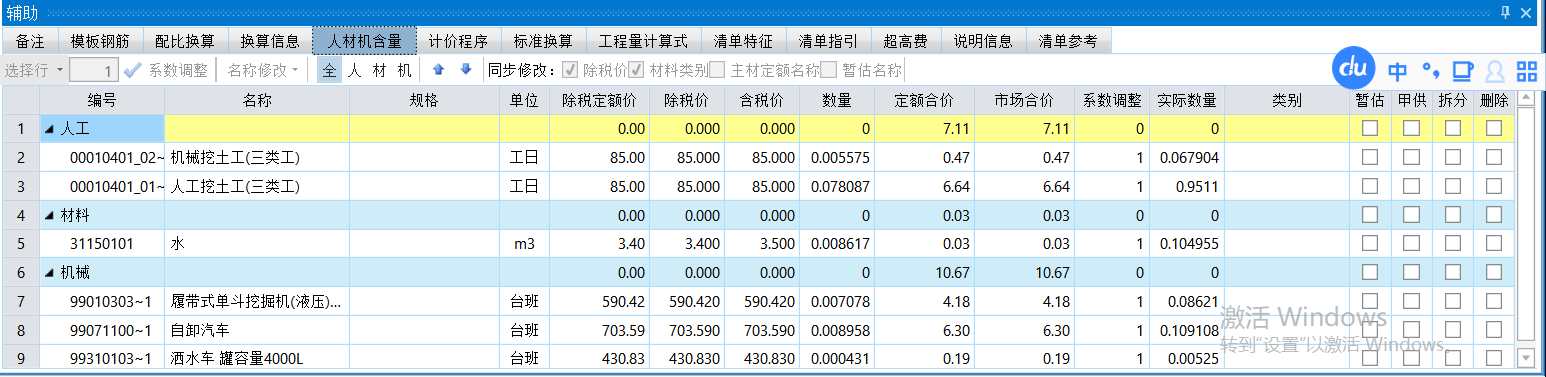Open the 工程量计算式 tab
Screen dimensions: 1546x377
(x=643, y=41)
